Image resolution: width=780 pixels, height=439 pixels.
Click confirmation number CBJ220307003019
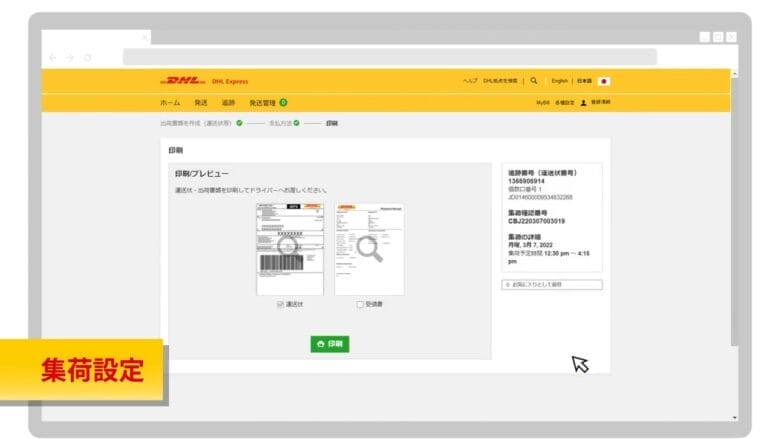[x=536, y=221]
